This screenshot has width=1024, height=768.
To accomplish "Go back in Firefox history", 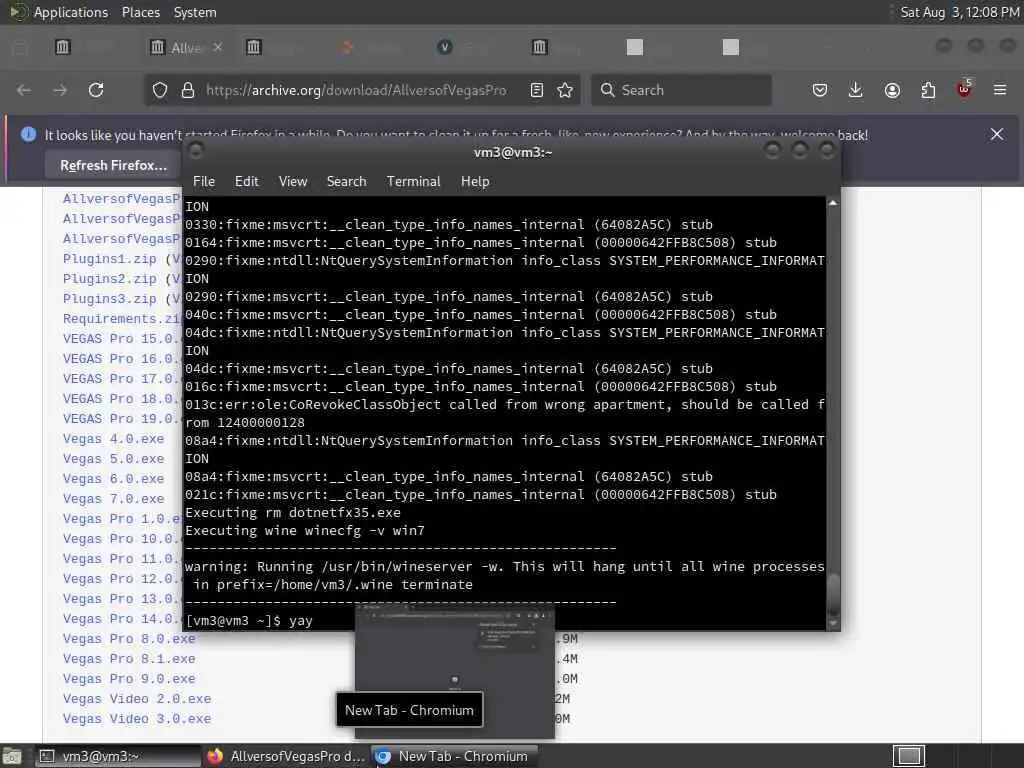I will click(x=24, y=90).
